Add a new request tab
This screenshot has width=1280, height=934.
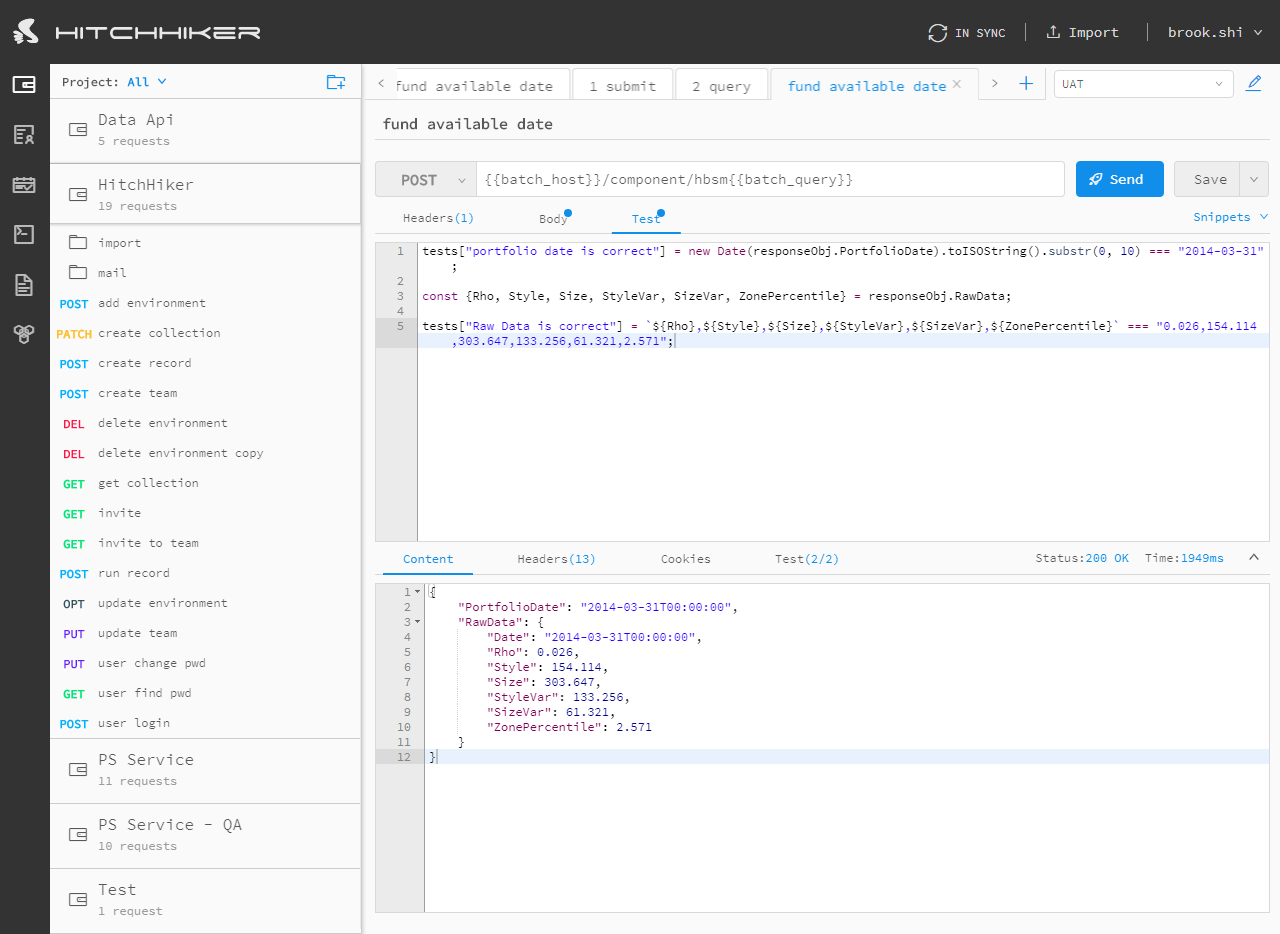[x=1025, y=84]
